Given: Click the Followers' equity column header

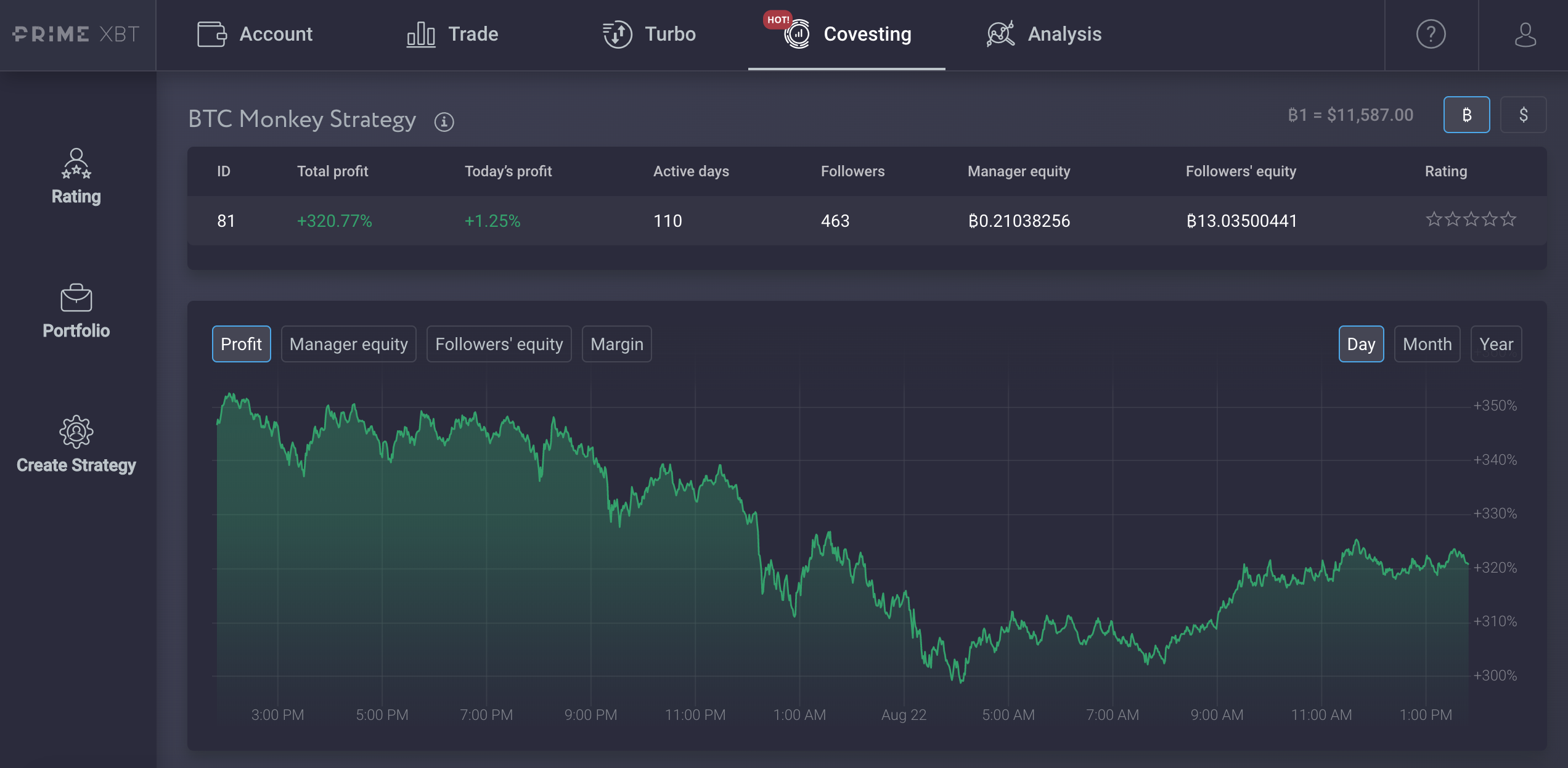Looking at the screenshot, I should 1241,171.
